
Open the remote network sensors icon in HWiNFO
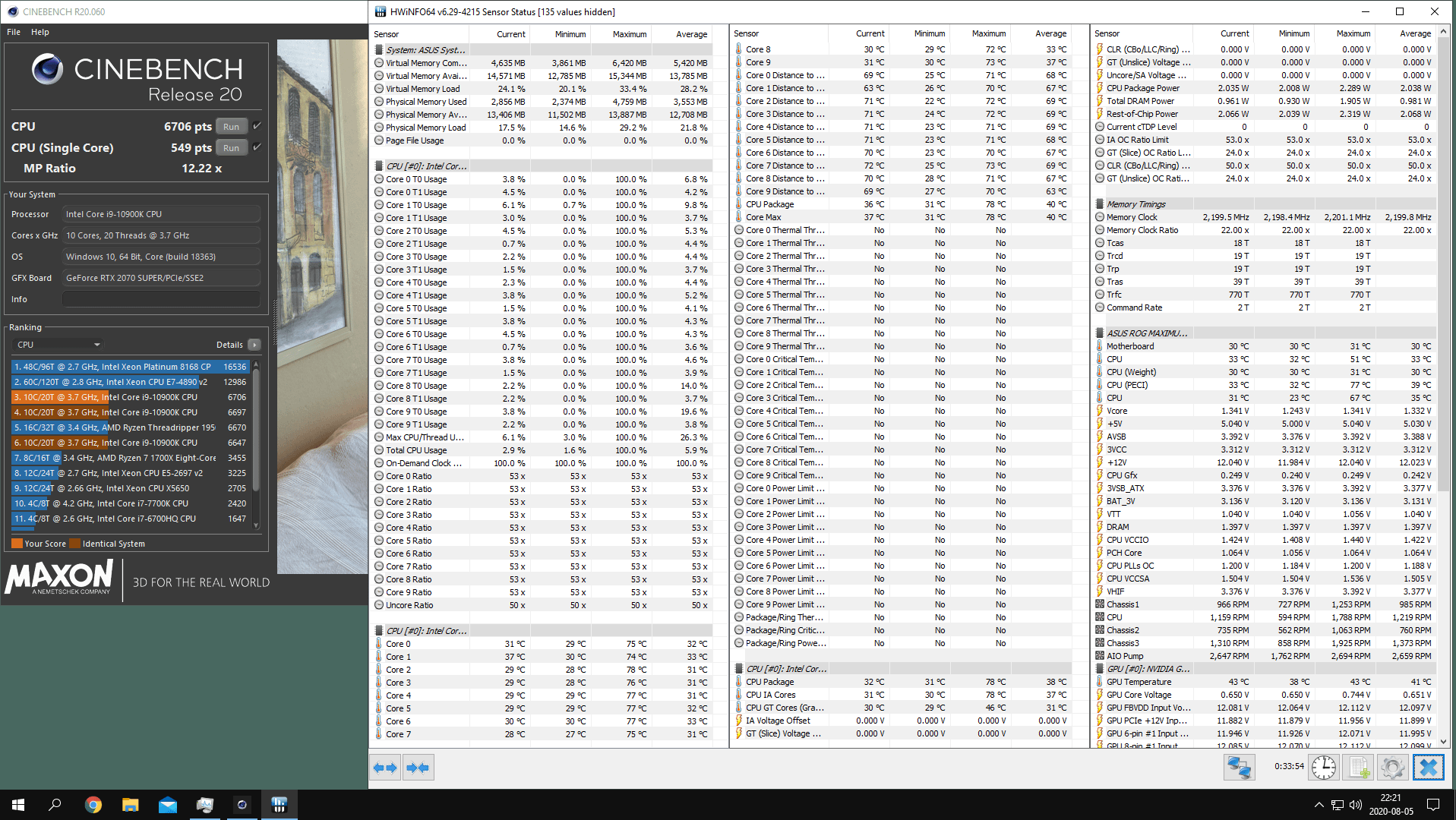(1239, 768)
